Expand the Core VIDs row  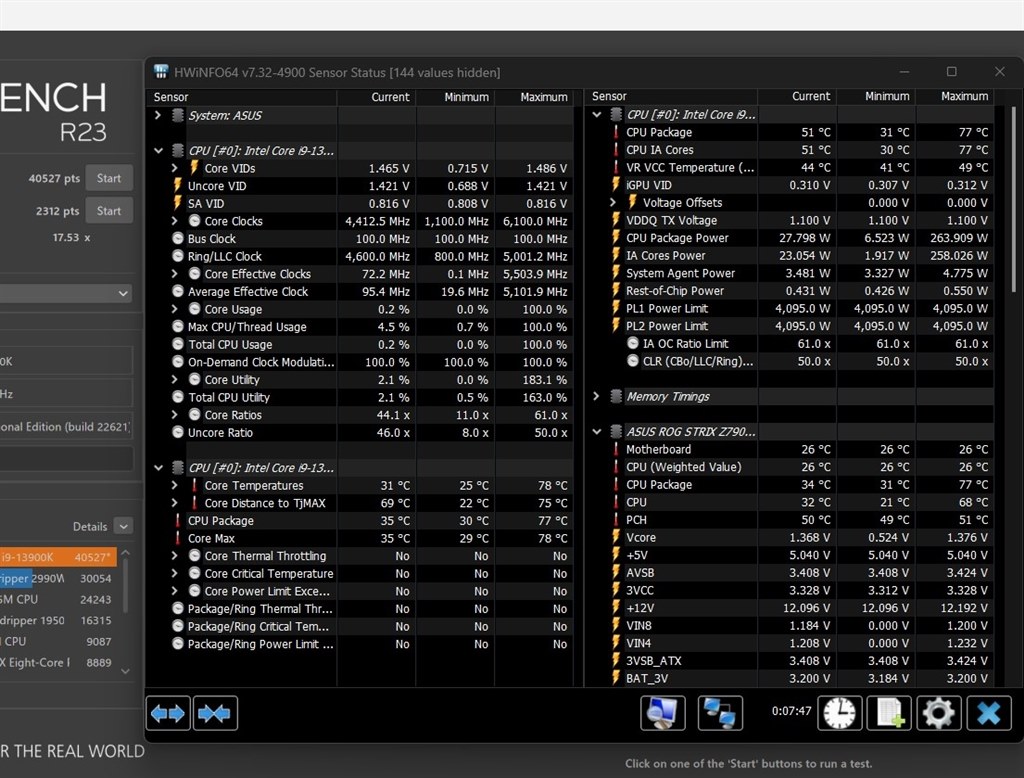[174, 168]
